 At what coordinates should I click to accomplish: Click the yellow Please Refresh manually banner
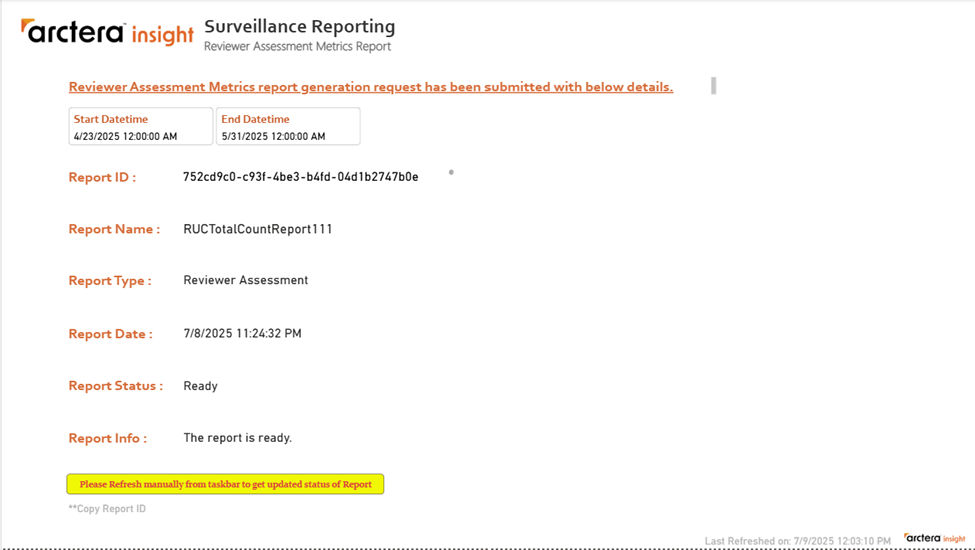click(x=225, y=484)
